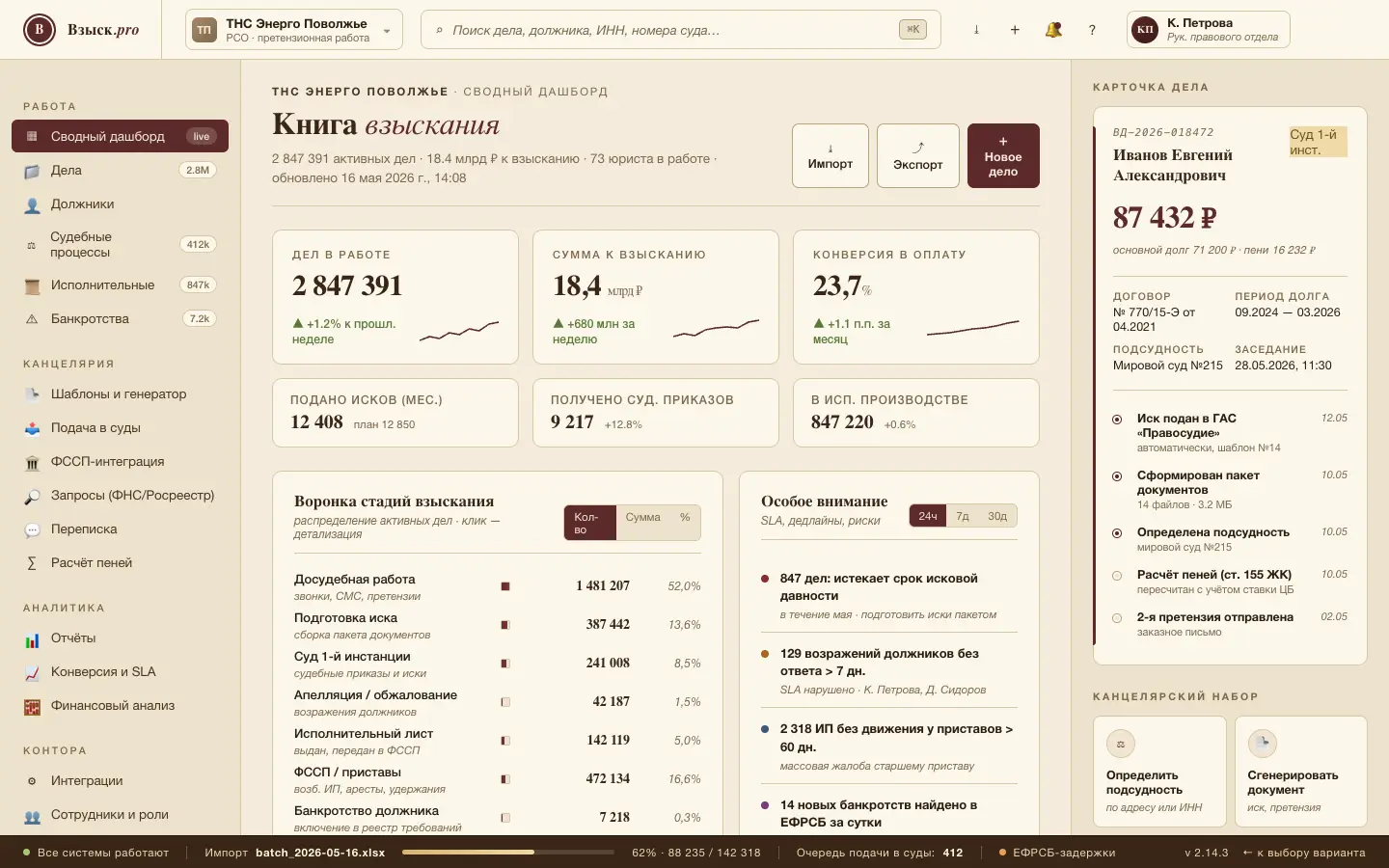Image resolution: width=1389 pixels, height=868 pixels.
Task: Switch funnel view to Сумма
Action: click(x=642, y=518)
